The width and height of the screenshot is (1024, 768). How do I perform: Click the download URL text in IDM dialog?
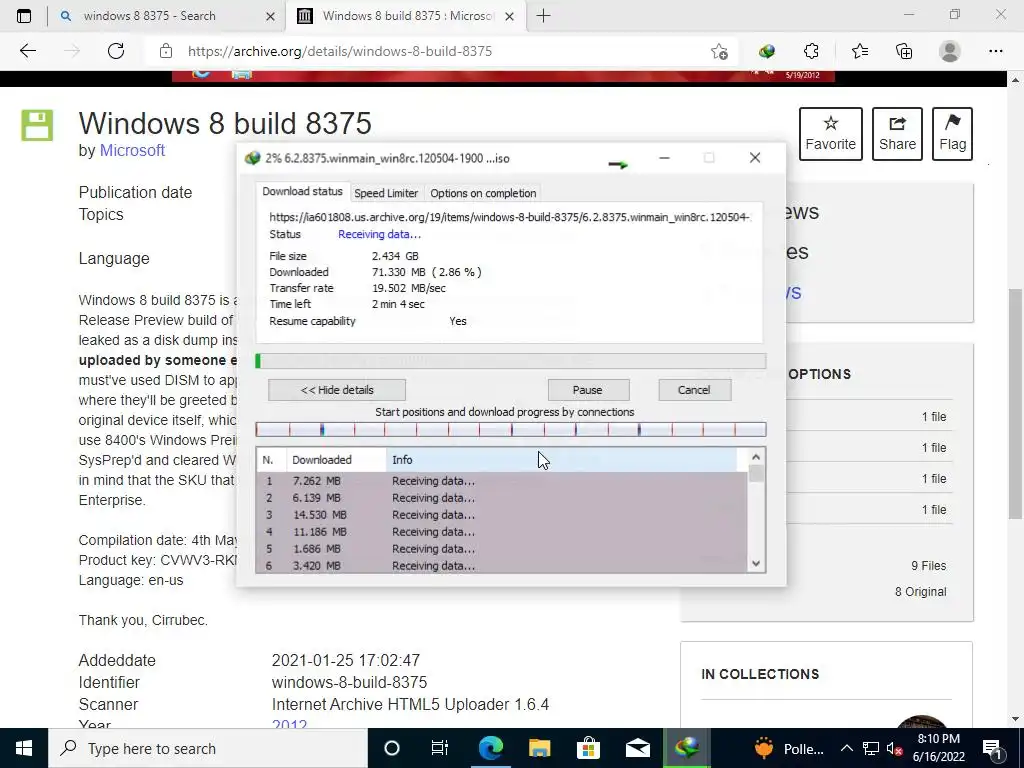click(509, 217)
